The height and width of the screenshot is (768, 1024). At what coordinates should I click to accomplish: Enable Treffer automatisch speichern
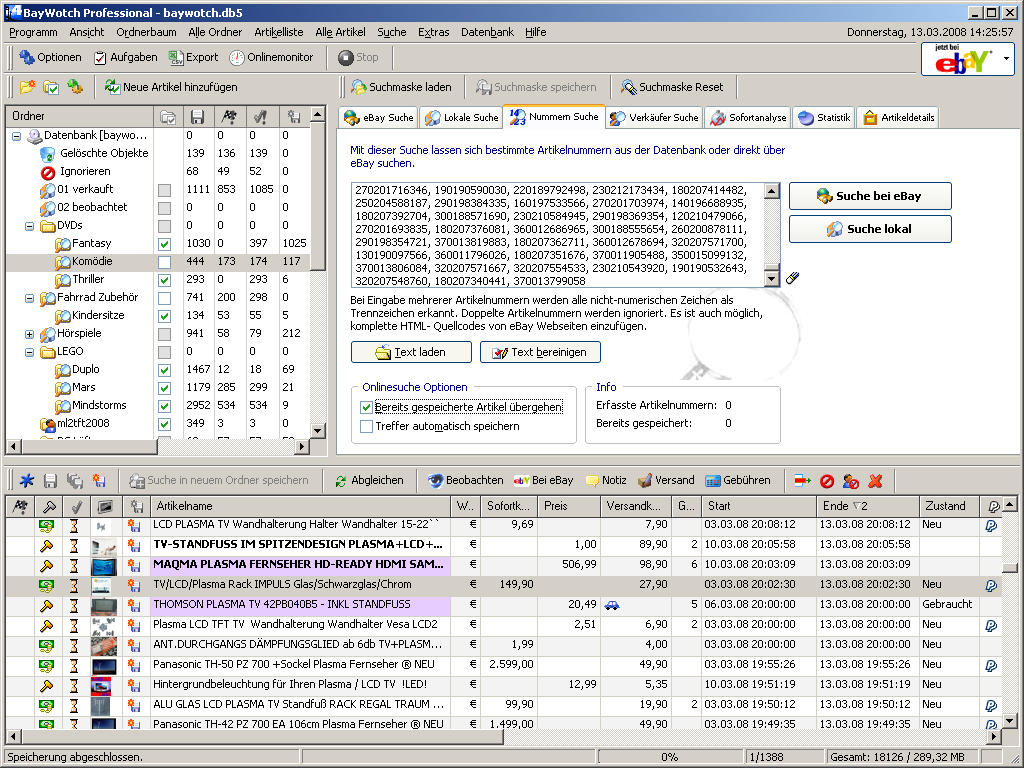tap(366, 426)
